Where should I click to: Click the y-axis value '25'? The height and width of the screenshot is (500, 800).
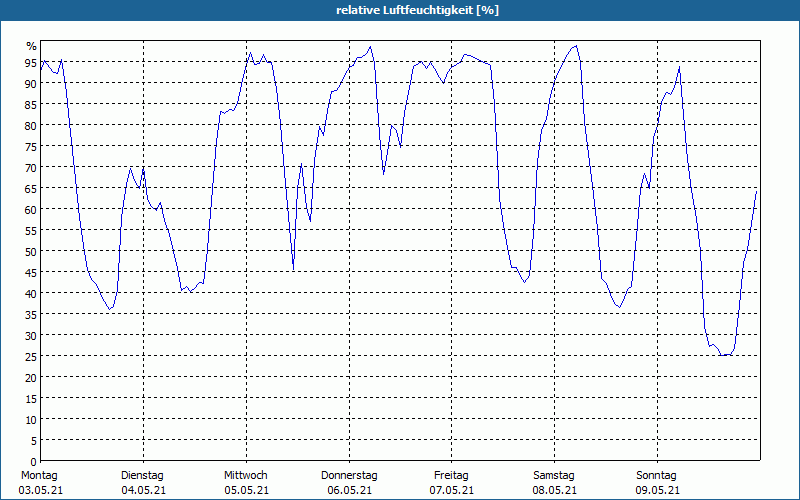[31, 357]
